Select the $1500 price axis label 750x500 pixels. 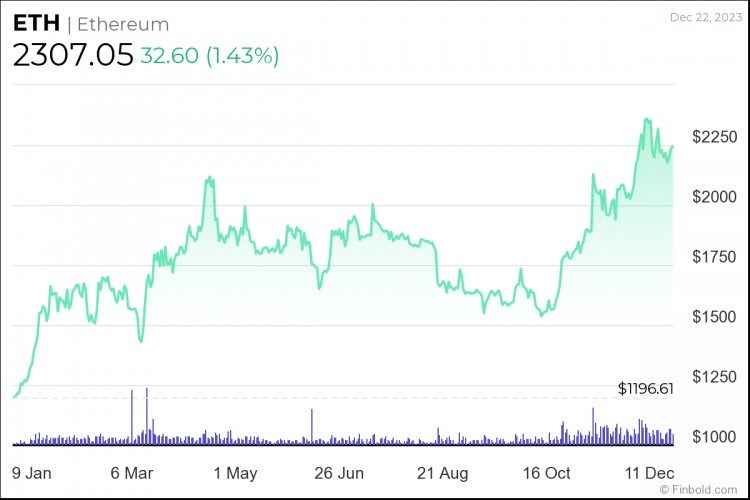[x=716, y=317]
